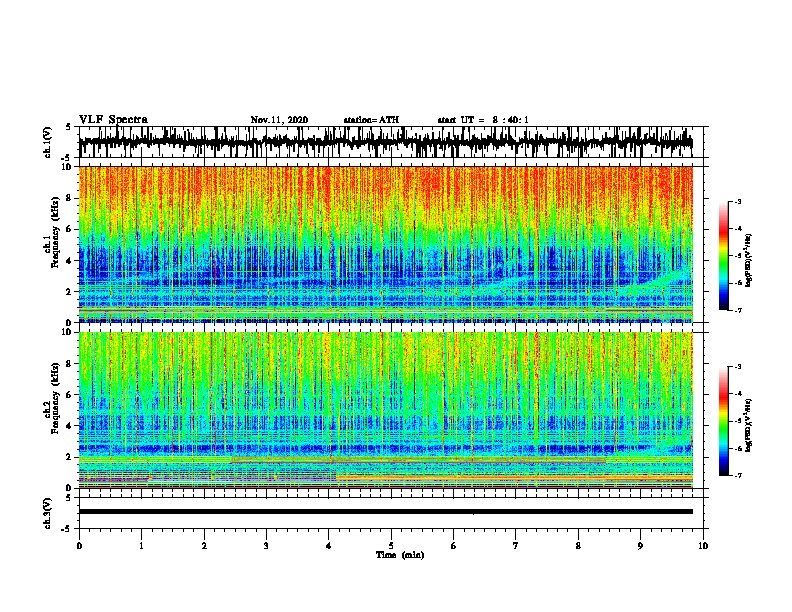
Task: Click ch.2 frequency tick label "6"
Action: tap(70, 394)
